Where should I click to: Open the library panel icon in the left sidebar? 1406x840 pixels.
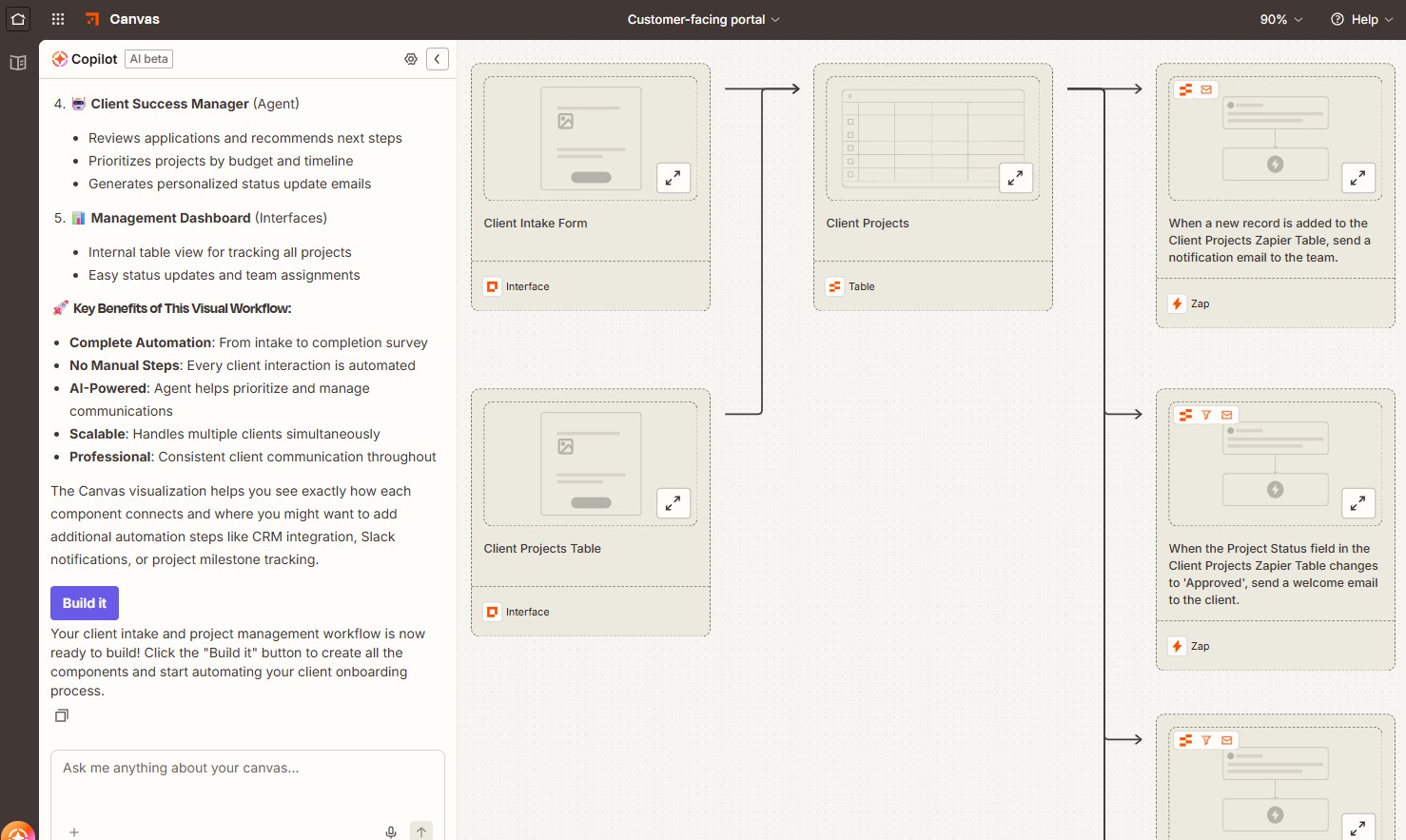[x=17, y=63]
